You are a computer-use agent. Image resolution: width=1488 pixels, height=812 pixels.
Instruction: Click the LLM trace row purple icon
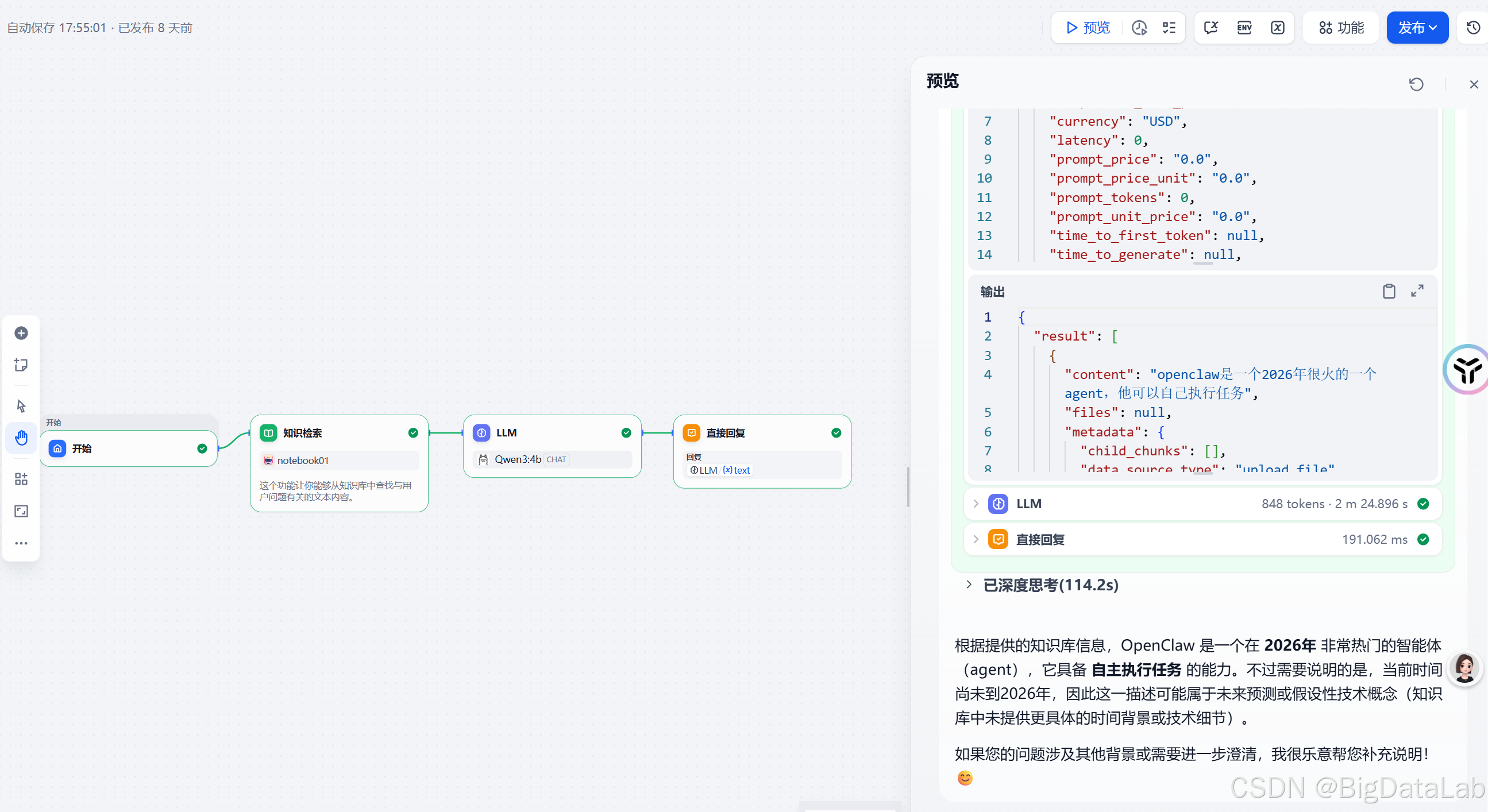(998, 504)
